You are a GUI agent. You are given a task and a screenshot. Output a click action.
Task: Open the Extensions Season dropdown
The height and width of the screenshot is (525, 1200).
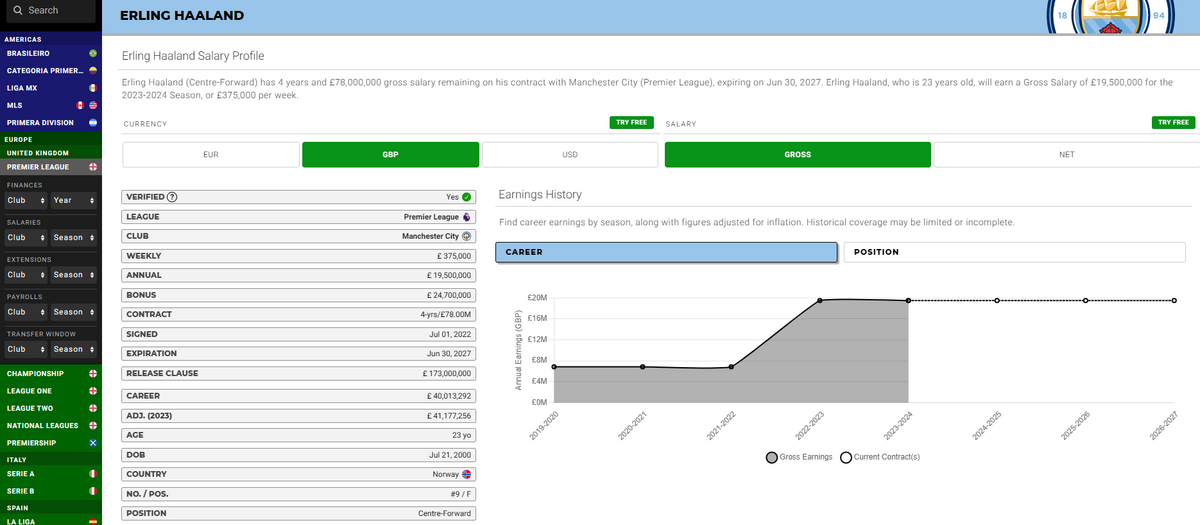pos(74,274)
